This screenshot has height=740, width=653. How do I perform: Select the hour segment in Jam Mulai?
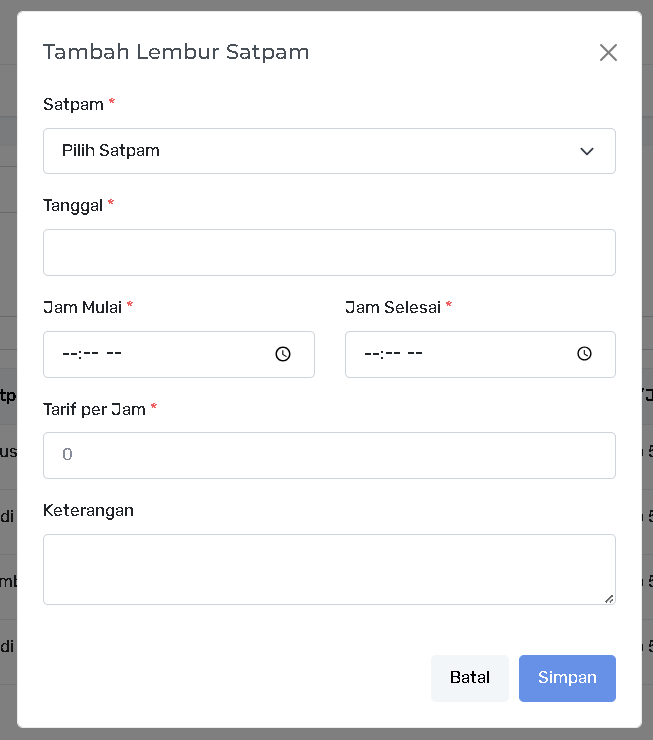pyautogui.click(x=69, y=354)
